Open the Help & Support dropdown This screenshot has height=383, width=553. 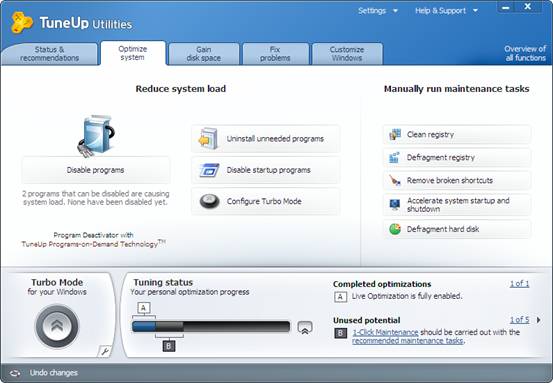(x=446, y=11)
